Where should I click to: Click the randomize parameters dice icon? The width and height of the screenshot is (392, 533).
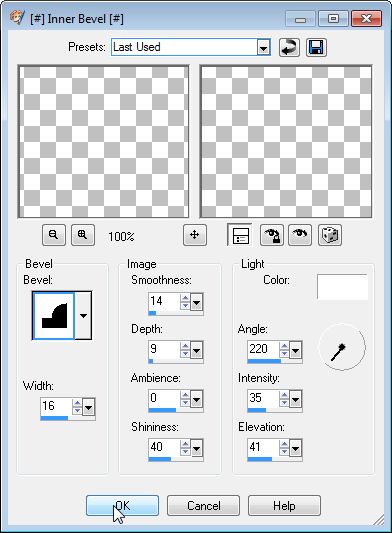point(330,235)
